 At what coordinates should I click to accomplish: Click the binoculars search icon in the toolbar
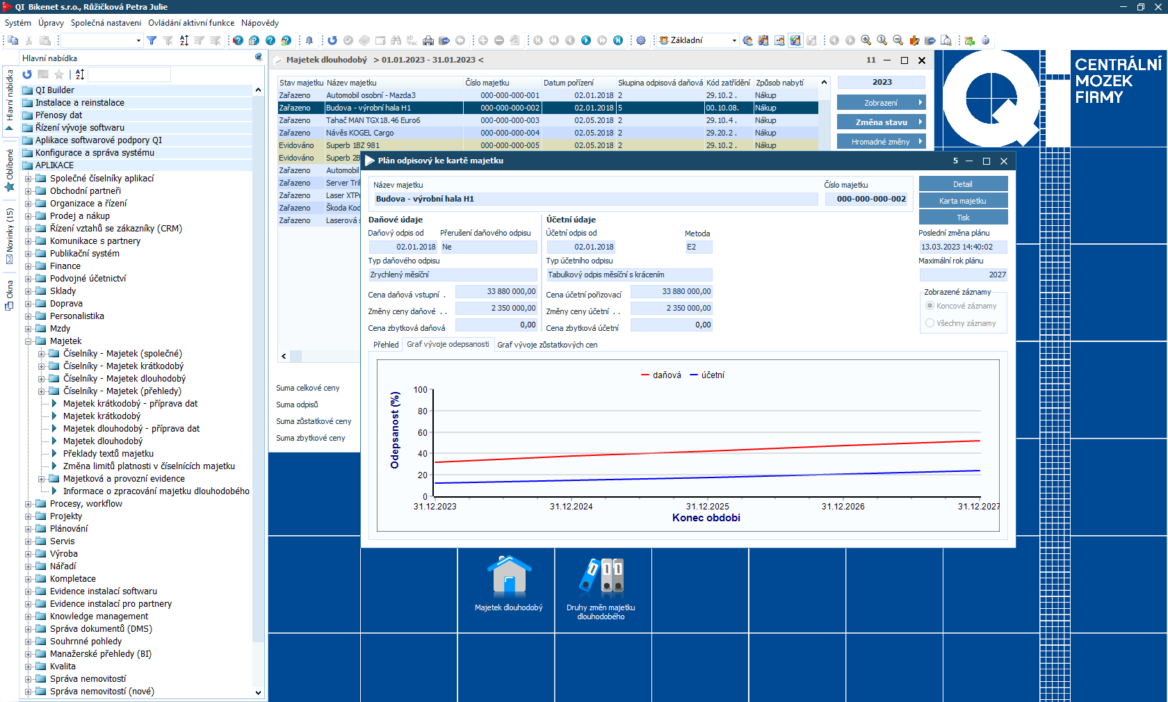point(396,41)
